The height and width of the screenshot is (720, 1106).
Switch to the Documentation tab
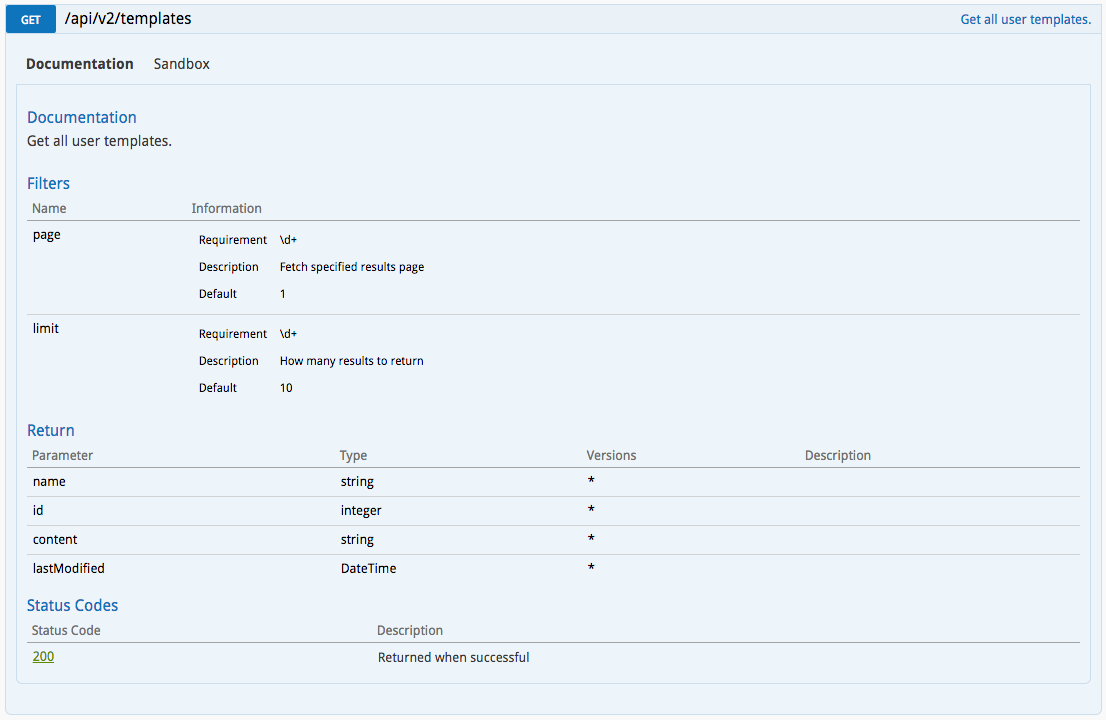pyautogui.click(x=80, y=64)
